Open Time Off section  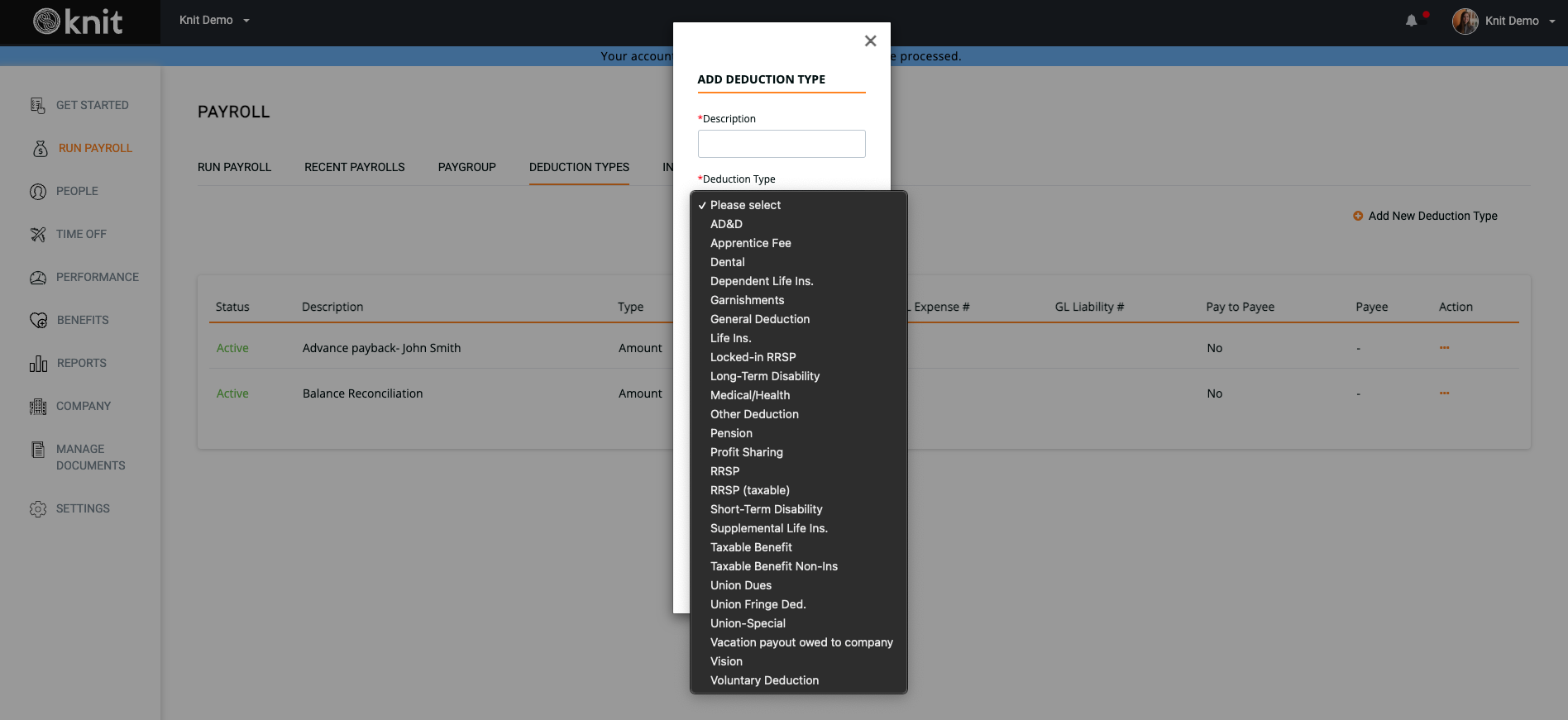(81, 234)
